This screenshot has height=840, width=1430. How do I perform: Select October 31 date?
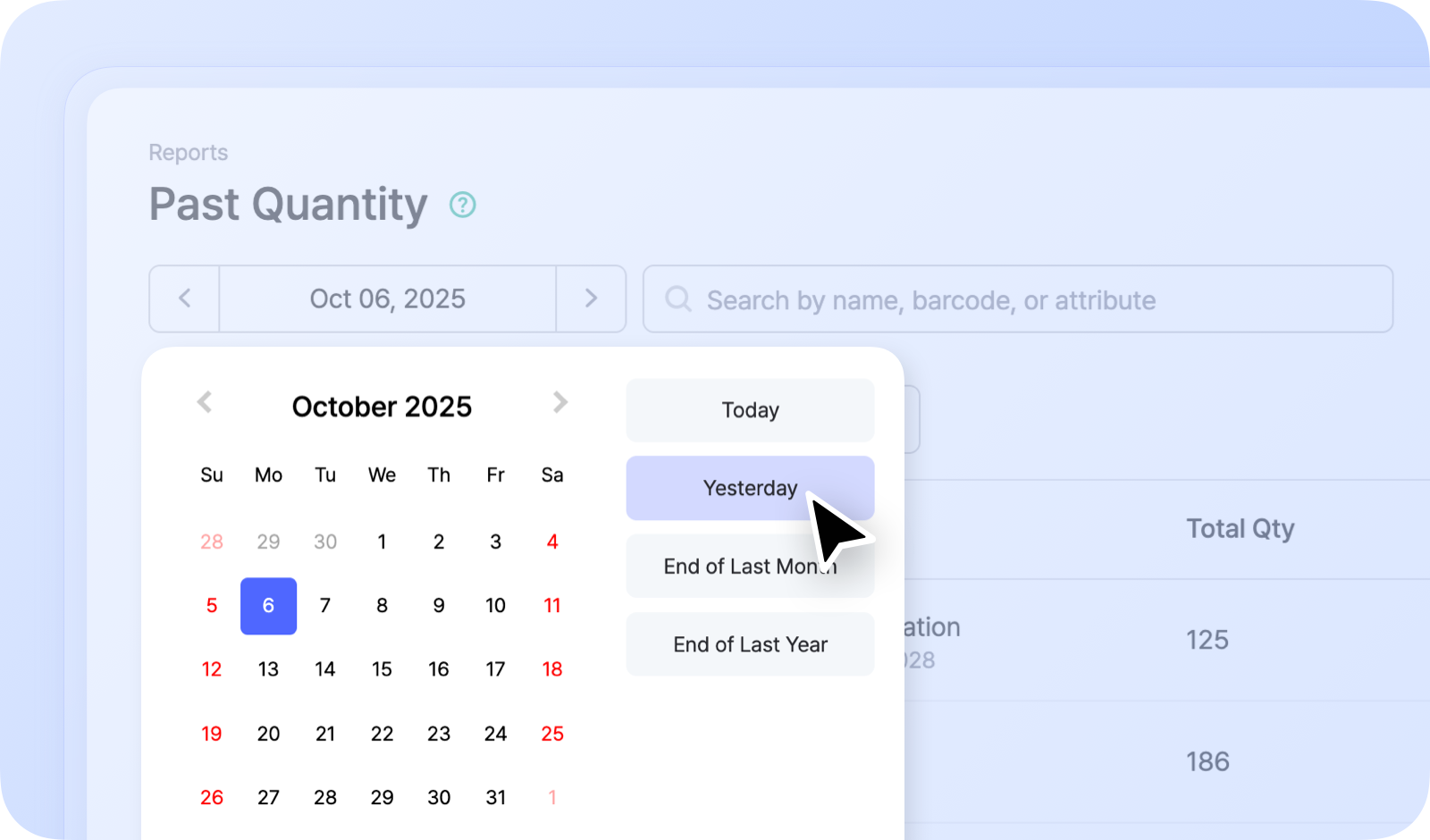pyautogui.click(x=495, y=797)
